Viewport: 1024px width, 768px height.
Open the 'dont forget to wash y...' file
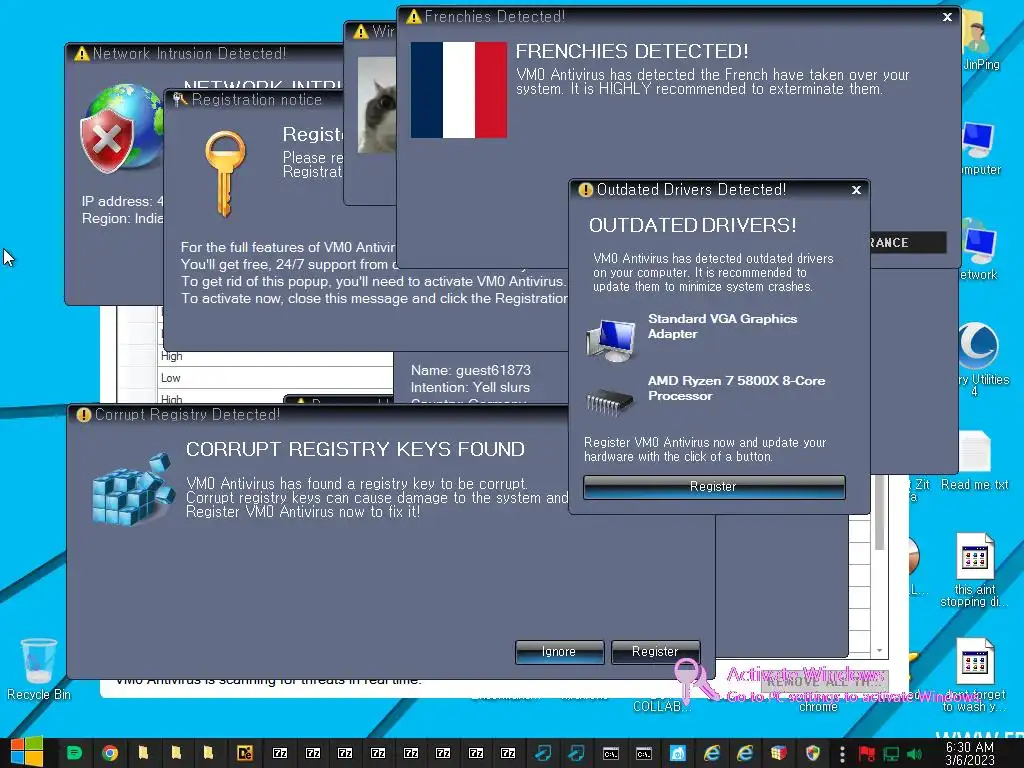pyautogui.click(x=975, y=675)
